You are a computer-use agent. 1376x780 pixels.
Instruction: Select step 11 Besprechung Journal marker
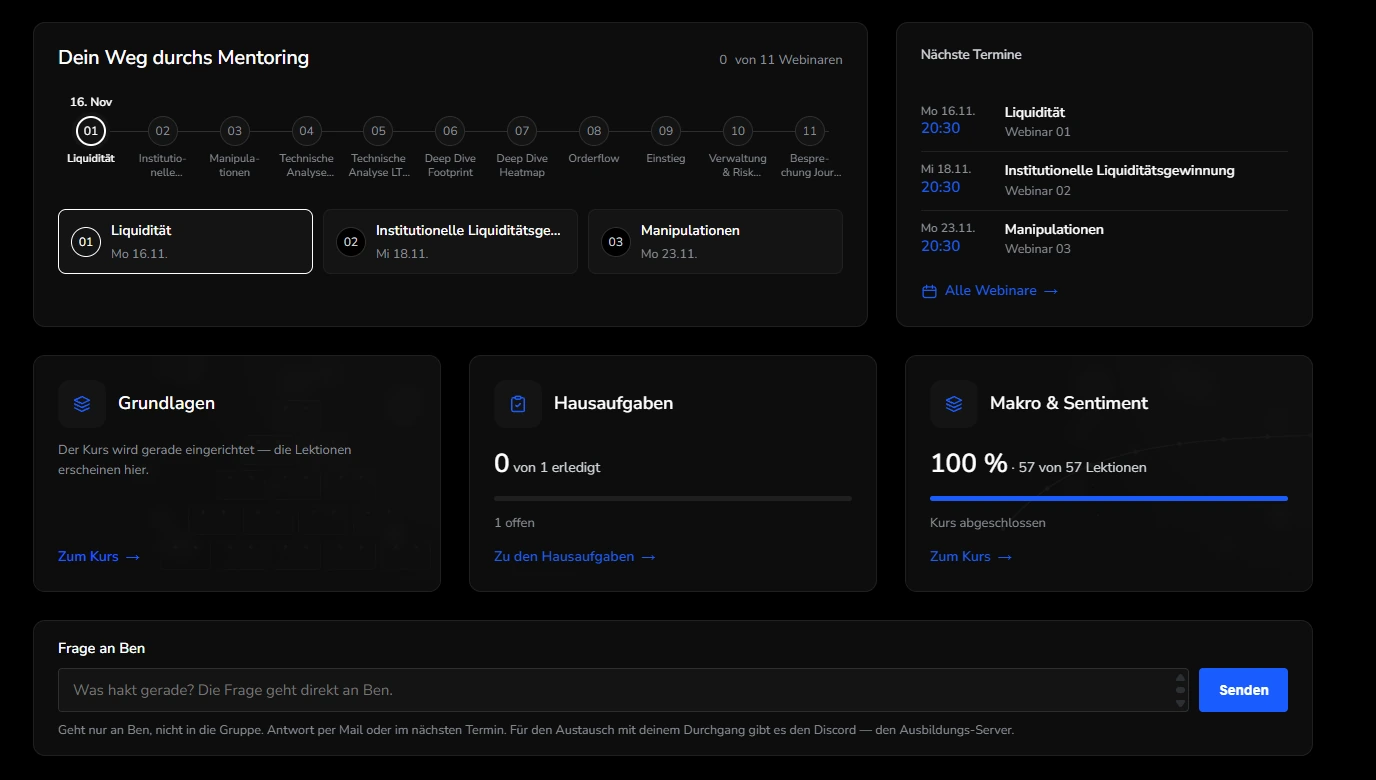[x=809, y=131]
